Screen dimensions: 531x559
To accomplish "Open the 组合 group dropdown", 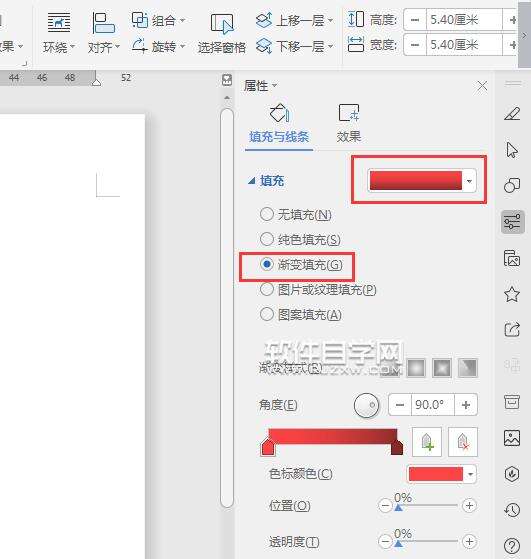I will [x=158, y=20].
